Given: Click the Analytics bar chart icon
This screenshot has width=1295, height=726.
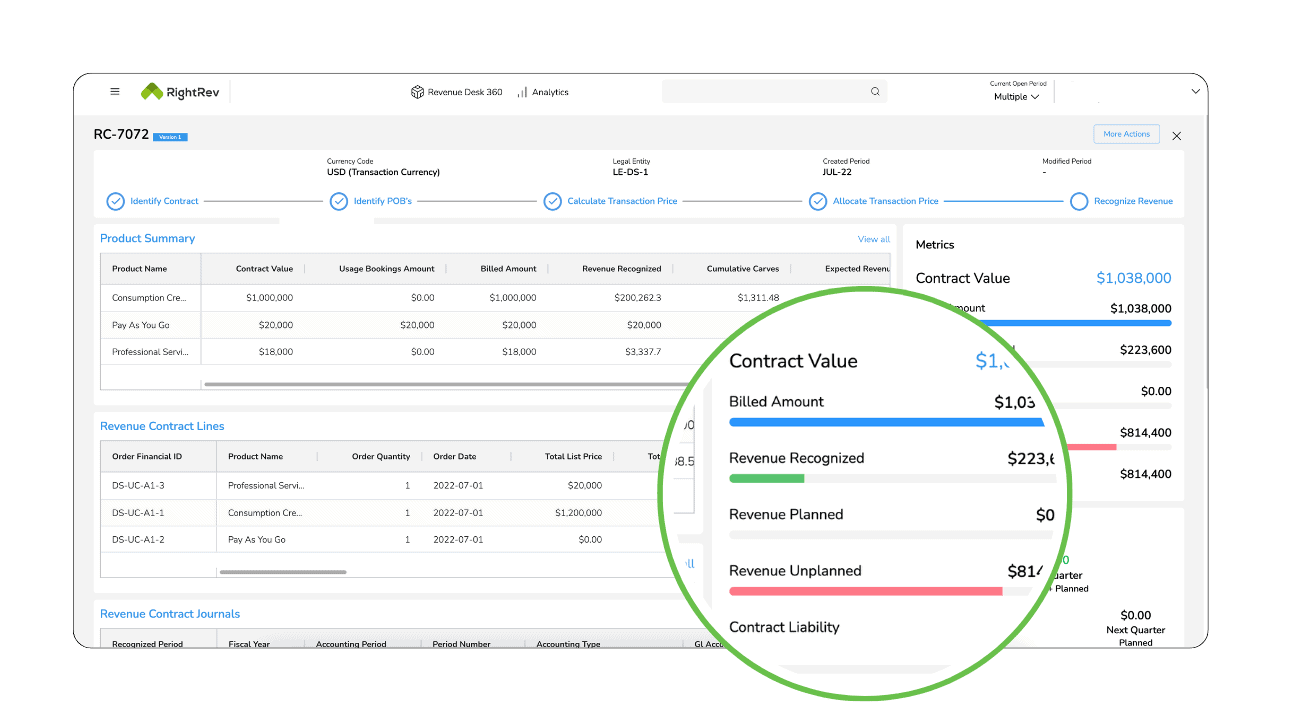Looking at the screenshot, I should [522, 92].
